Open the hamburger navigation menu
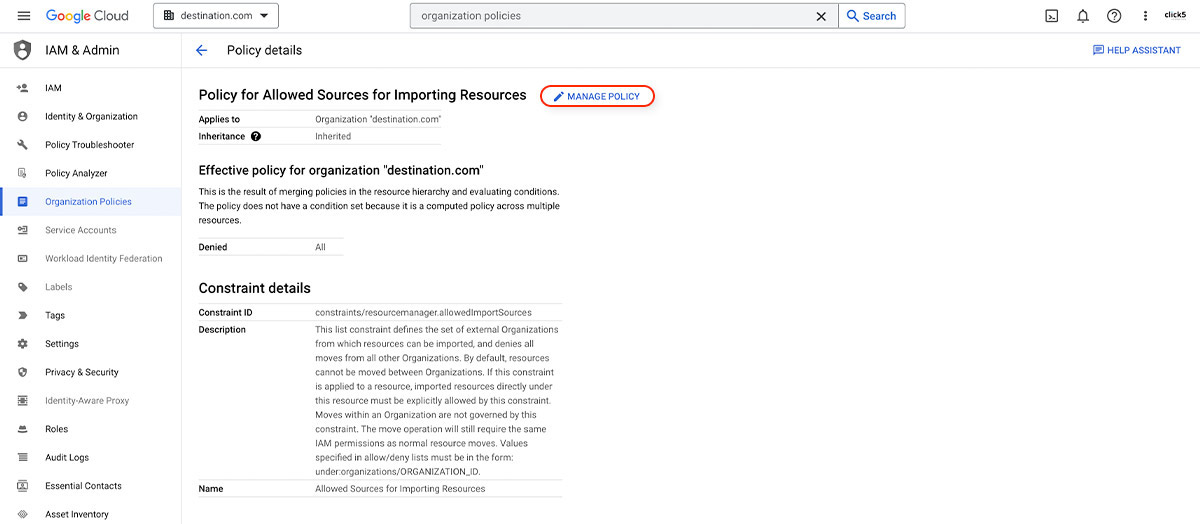 coord(24,16)
